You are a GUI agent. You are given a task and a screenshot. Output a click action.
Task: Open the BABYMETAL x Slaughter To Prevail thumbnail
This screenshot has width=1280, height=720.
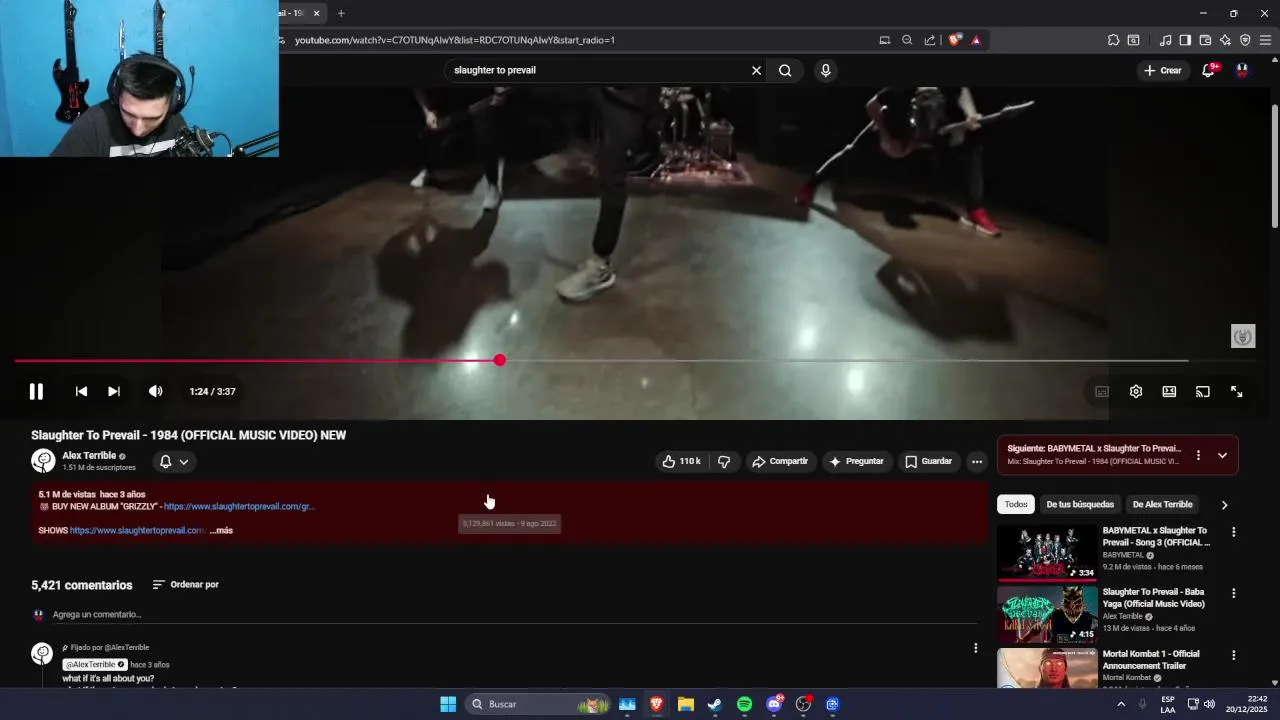1047,552
